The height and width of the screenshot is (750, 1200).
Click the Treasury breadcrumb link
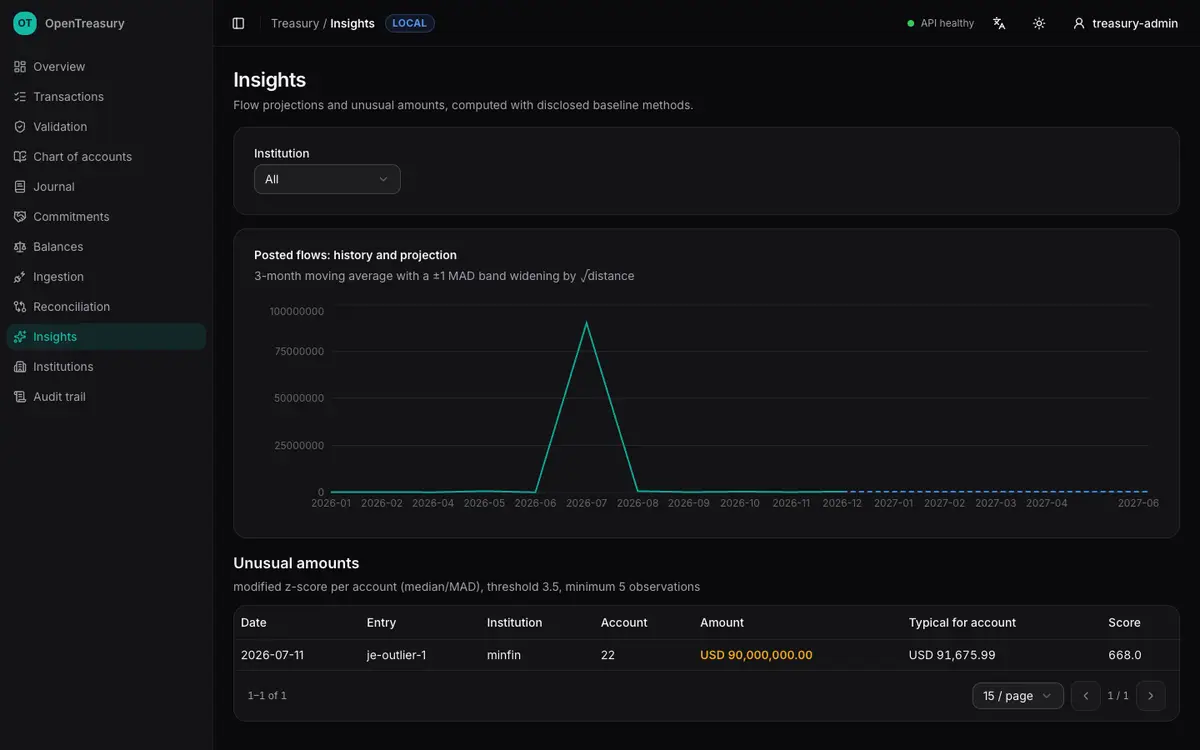point(295,23)
